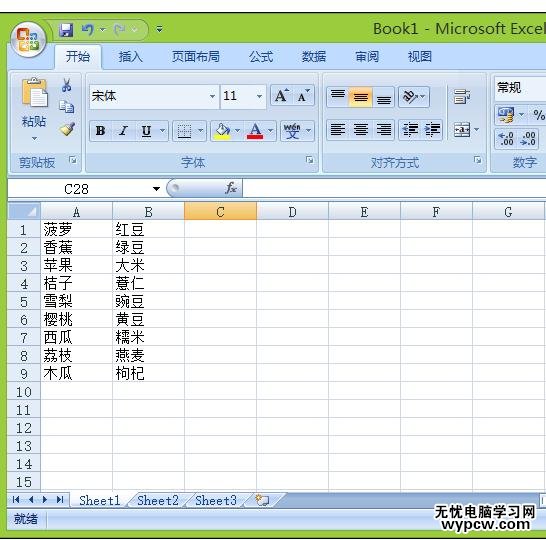This screenshot has width=546, height=540.
Task: Switch to Sheet2
Action: click(x=158, y=501)
